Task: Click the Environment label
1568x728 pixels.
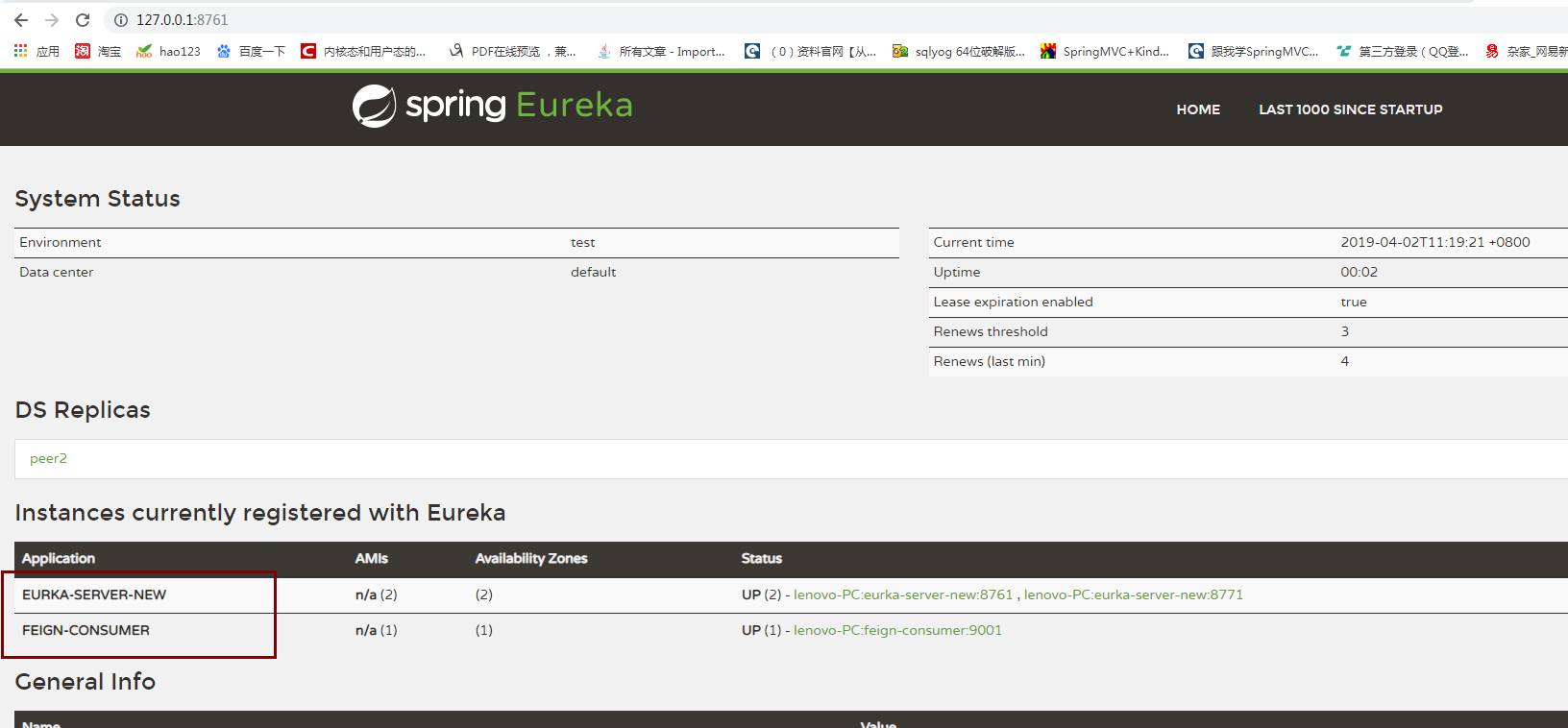Action: tap(61, 242)
